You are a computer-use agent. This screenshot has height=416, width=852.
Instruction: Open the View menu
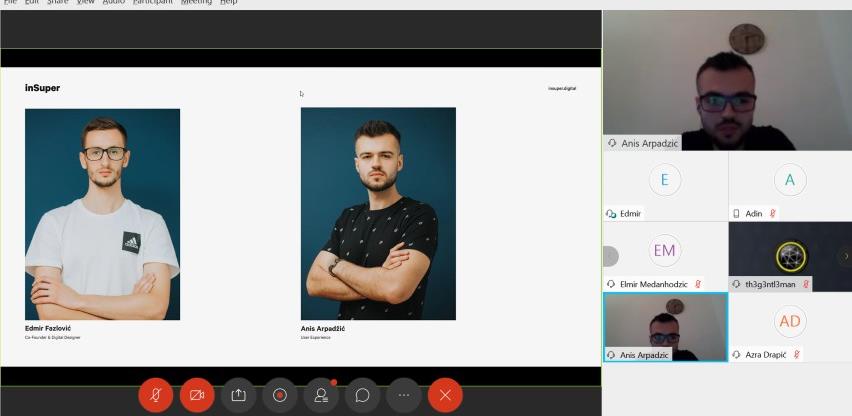click(x=85, y=3)
